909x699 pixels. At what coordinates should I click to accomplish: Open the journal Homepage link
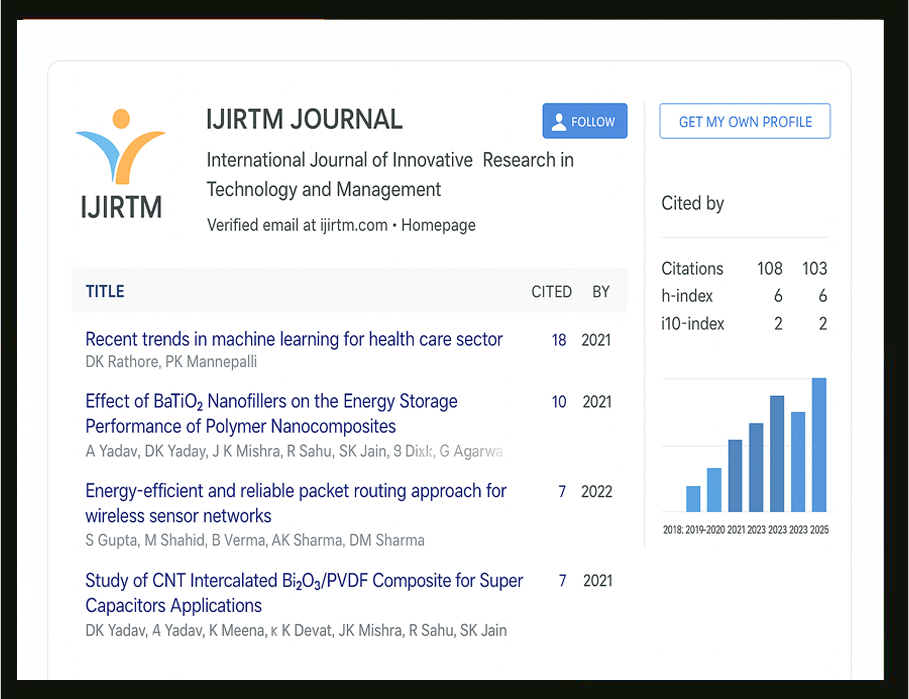(438, 225)
